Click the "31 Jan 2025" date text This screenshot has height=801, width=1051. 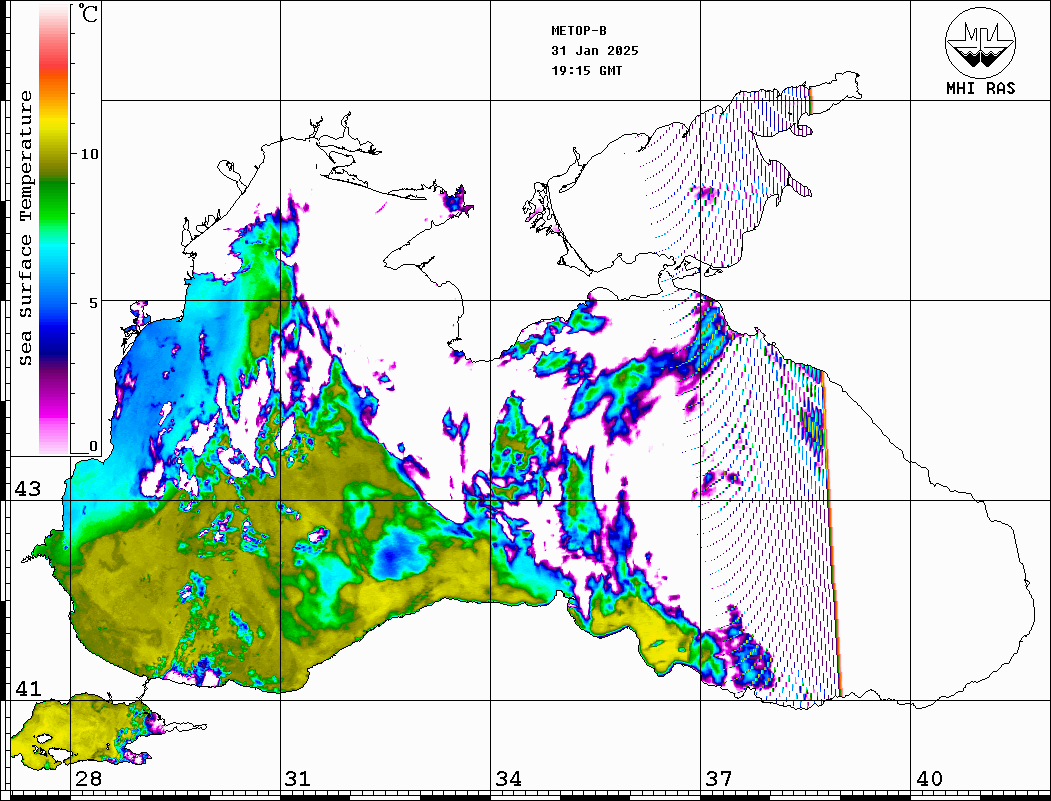594,51
